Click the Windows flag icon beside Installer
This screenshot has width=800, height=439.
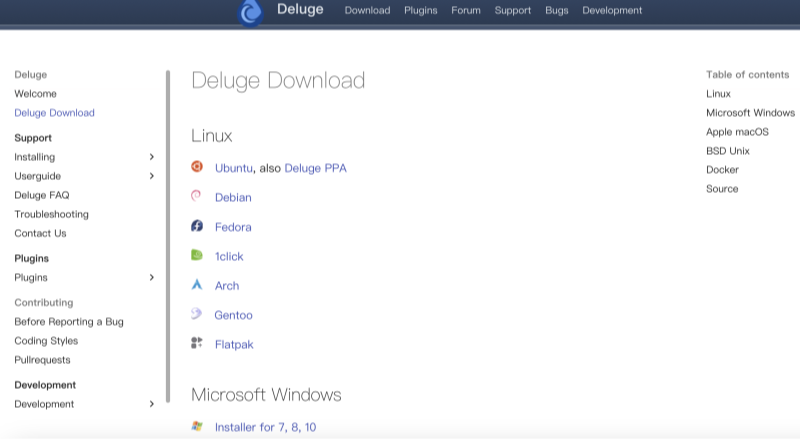tap(197, 426)
